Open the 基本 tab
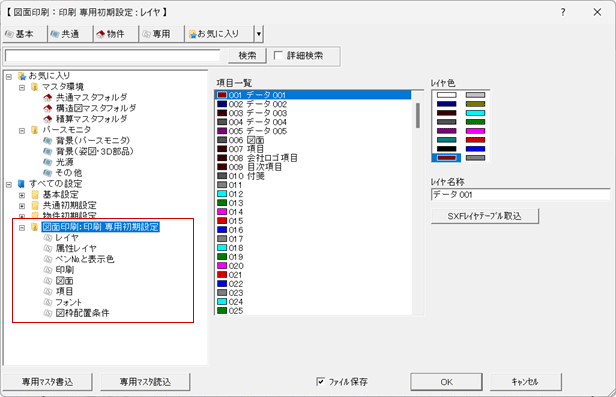The height and width of the screenshot is (397, 616). click(24, 34)
